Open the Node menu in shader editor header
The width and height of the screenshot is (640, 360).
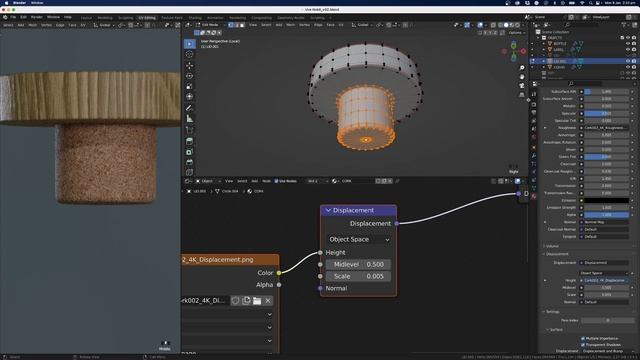[x=267, y=181]
